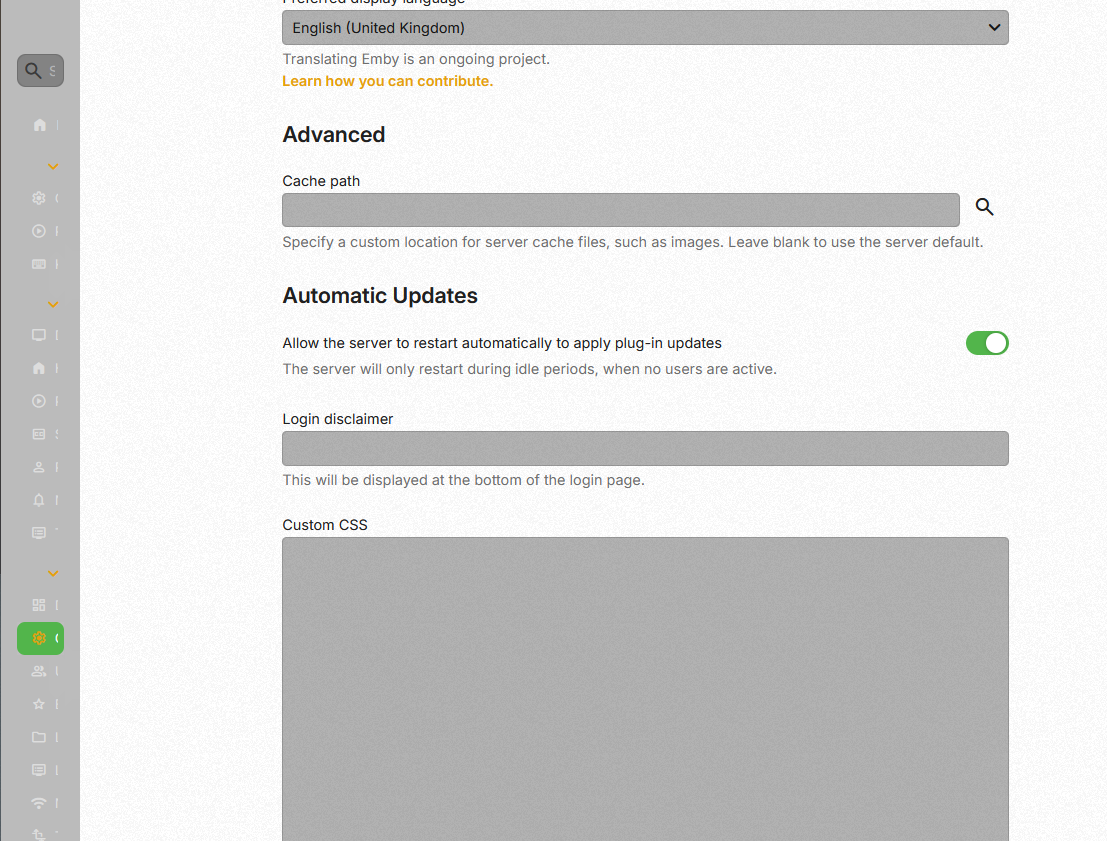Click 'The server will only restart during idle periods' text

(x=529, y=369)
